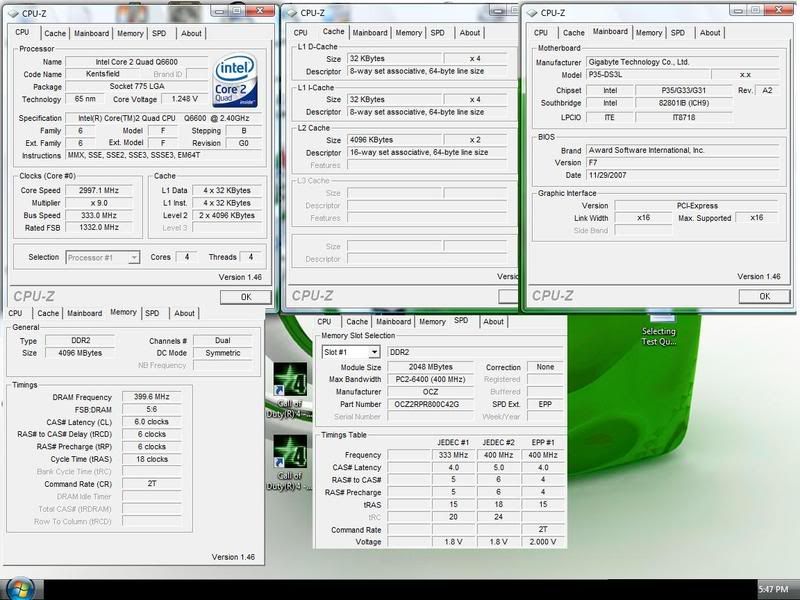Open the Memory tab above the L1 D-Cache group
This screenshot has height=600, width=800.
(x=409, y=33)
